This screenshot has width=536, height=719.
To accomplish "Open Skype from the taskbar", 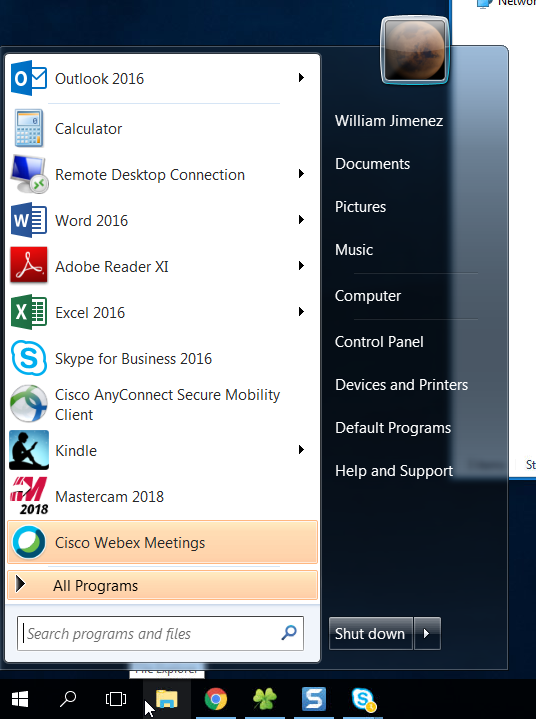I will click(364, 700).
